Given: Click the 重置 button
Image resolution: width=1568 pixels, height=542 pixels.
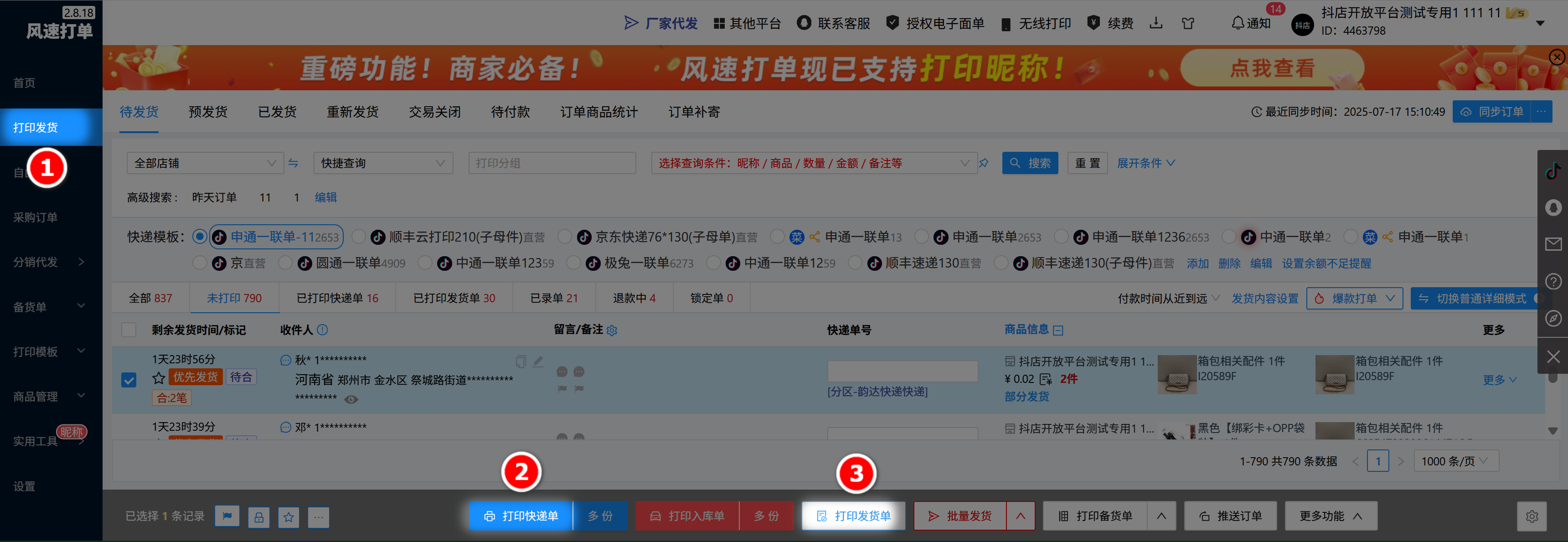Looking at the screenshot, I should point(1087,163).
